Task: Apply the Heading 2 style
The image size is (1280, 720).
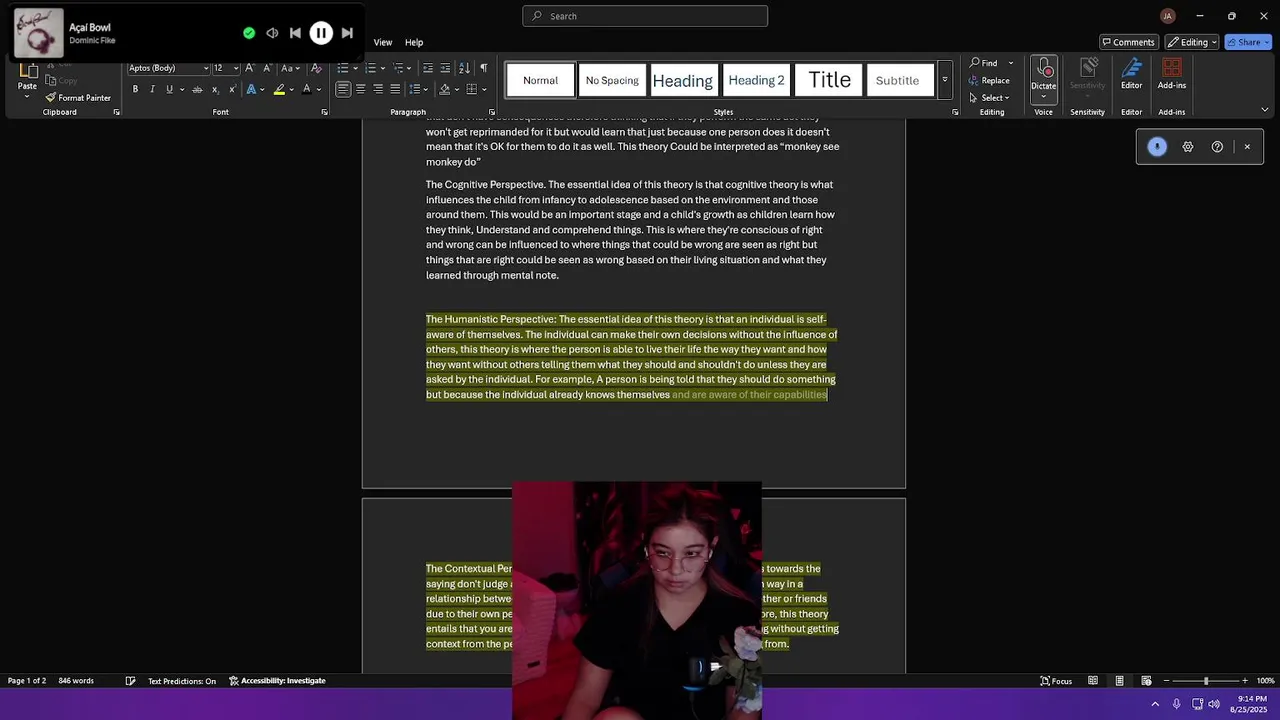Action: click(756, 80)
